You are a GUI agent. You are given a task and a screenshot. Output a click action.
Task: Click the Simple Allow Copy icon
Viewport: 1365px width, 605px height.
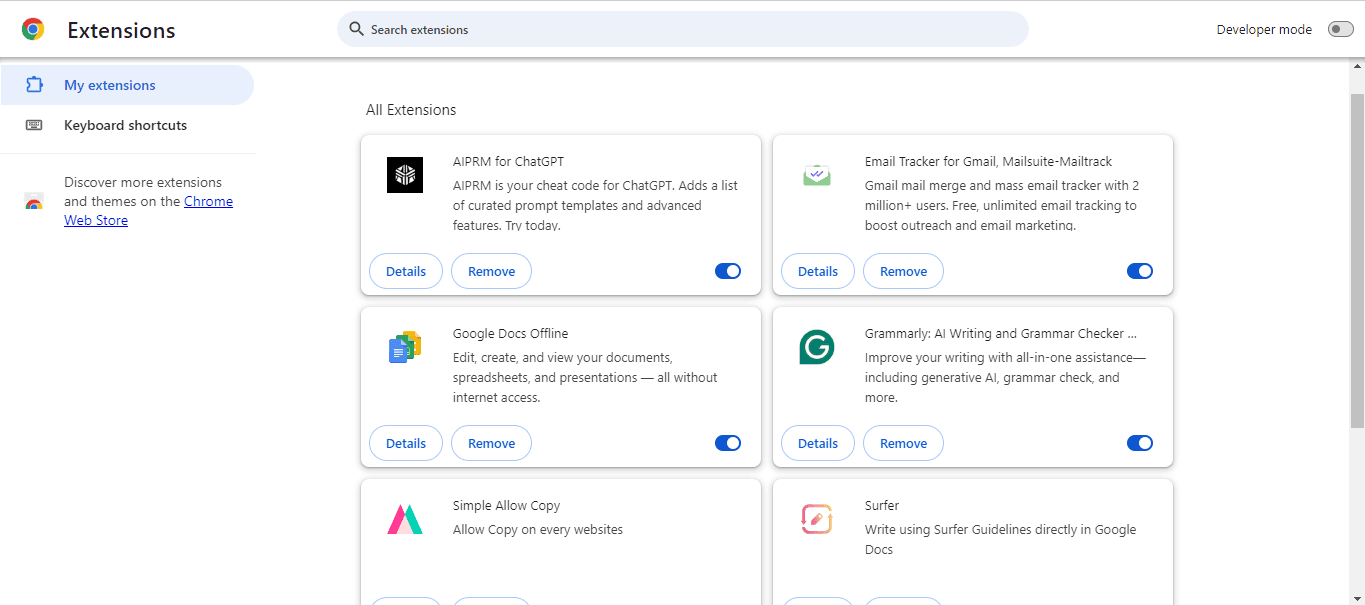(x=405, y=519)
